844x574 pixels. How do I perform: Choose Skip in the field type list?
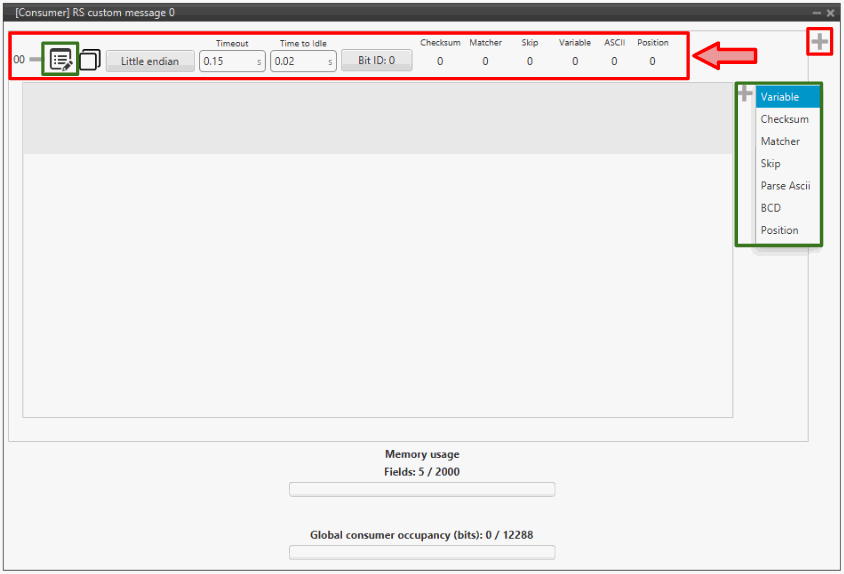pyautogui.click(x=771, y=163)
